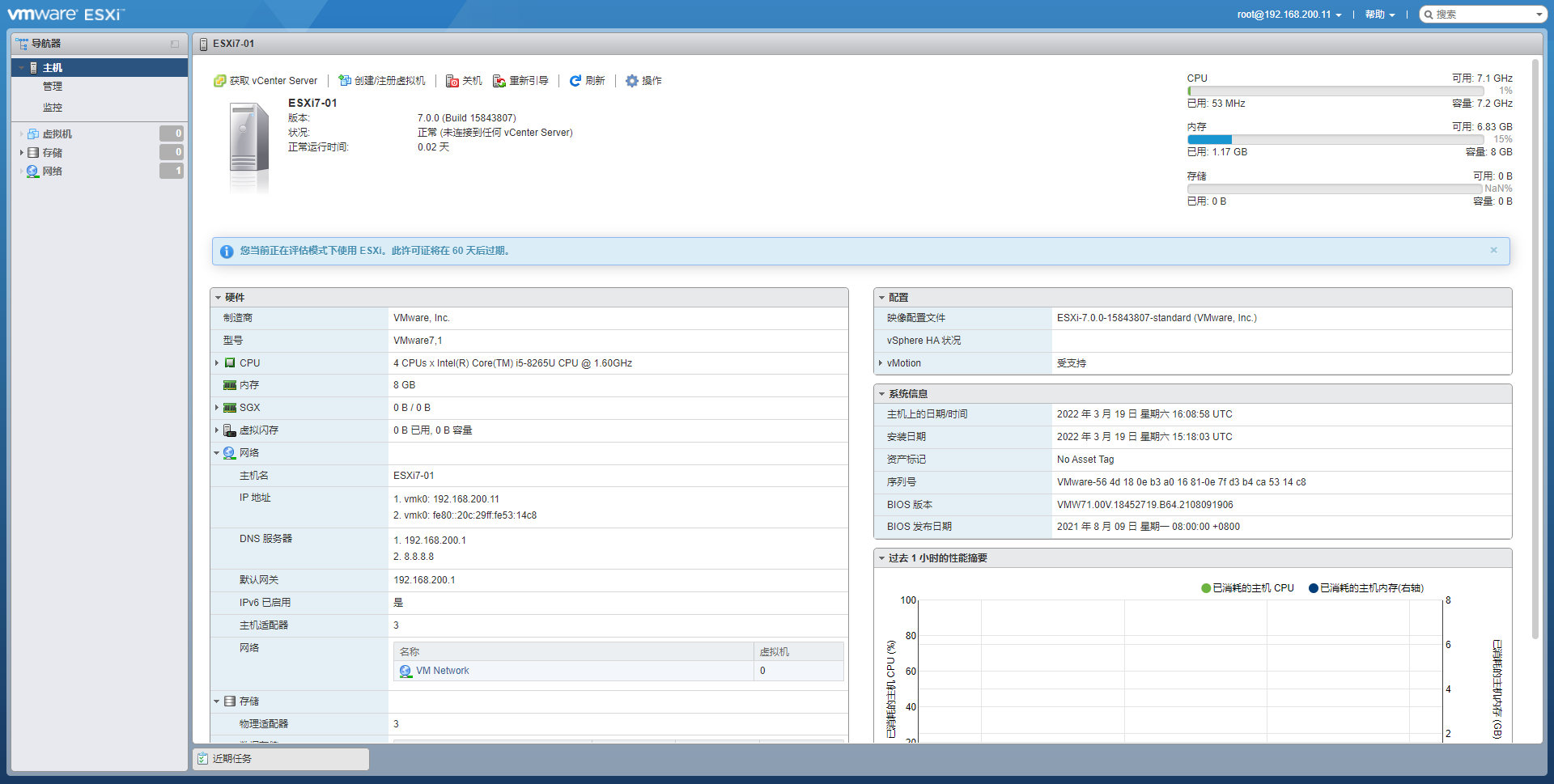The height and width of the screenshot is (784, 1554).
Task: Click the 内存 usage bar
Action: coord(1335,140)
